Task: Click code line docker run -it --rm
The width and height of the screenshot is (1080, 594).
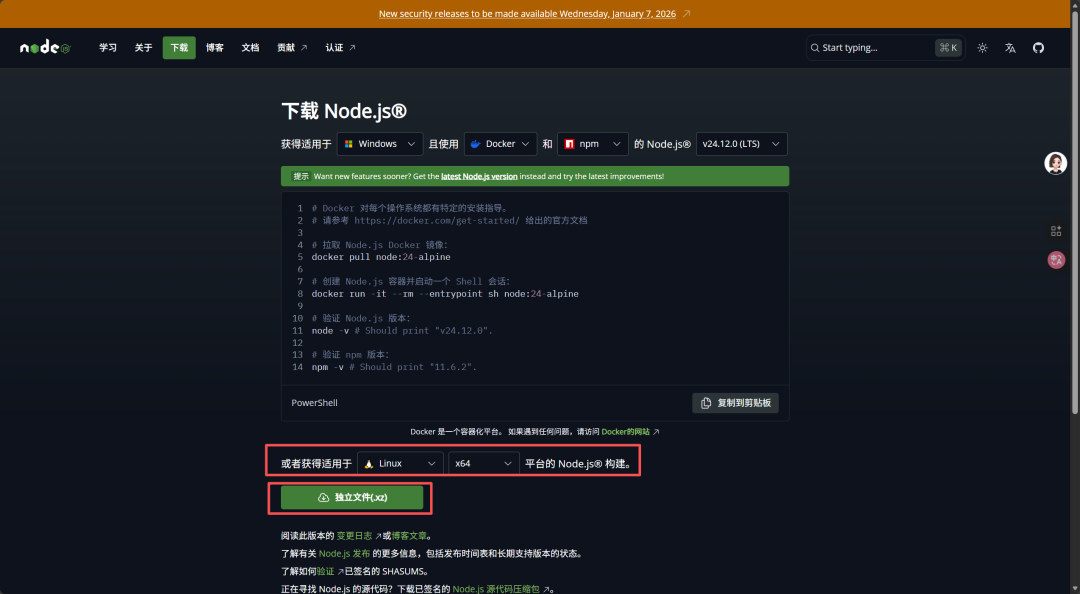Action: point(445,294)
